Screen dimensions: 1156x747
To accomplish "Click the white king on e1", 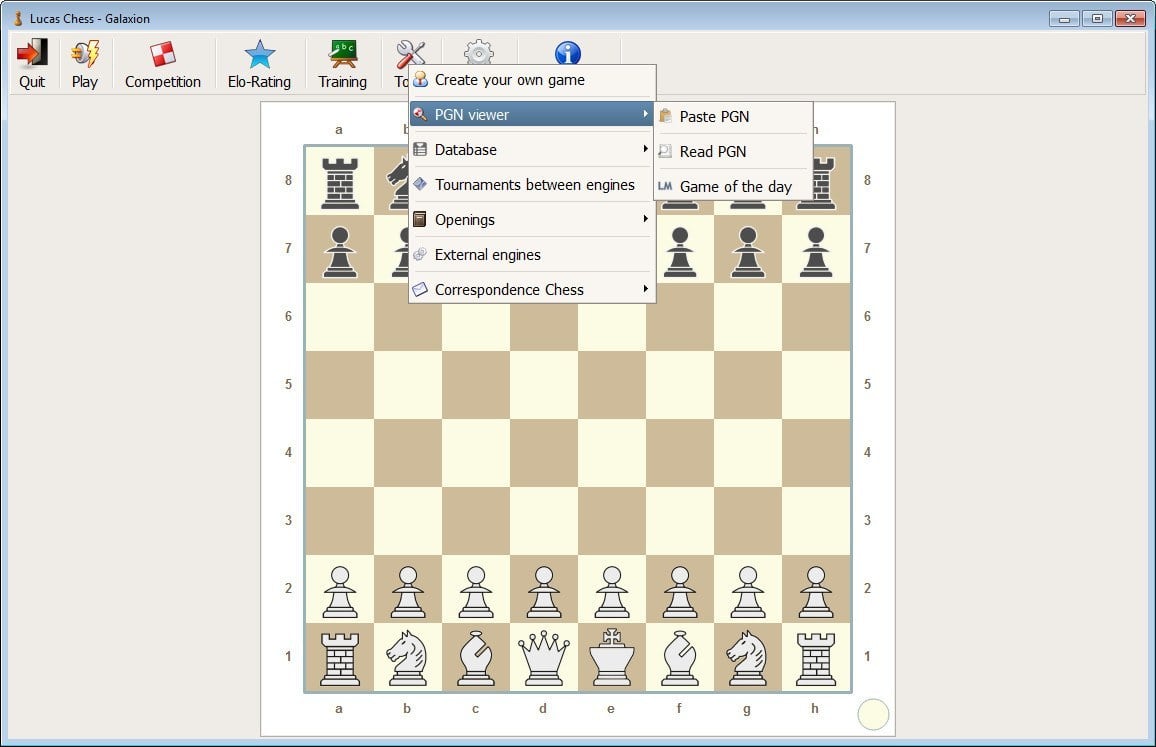I will pos(611,657).
